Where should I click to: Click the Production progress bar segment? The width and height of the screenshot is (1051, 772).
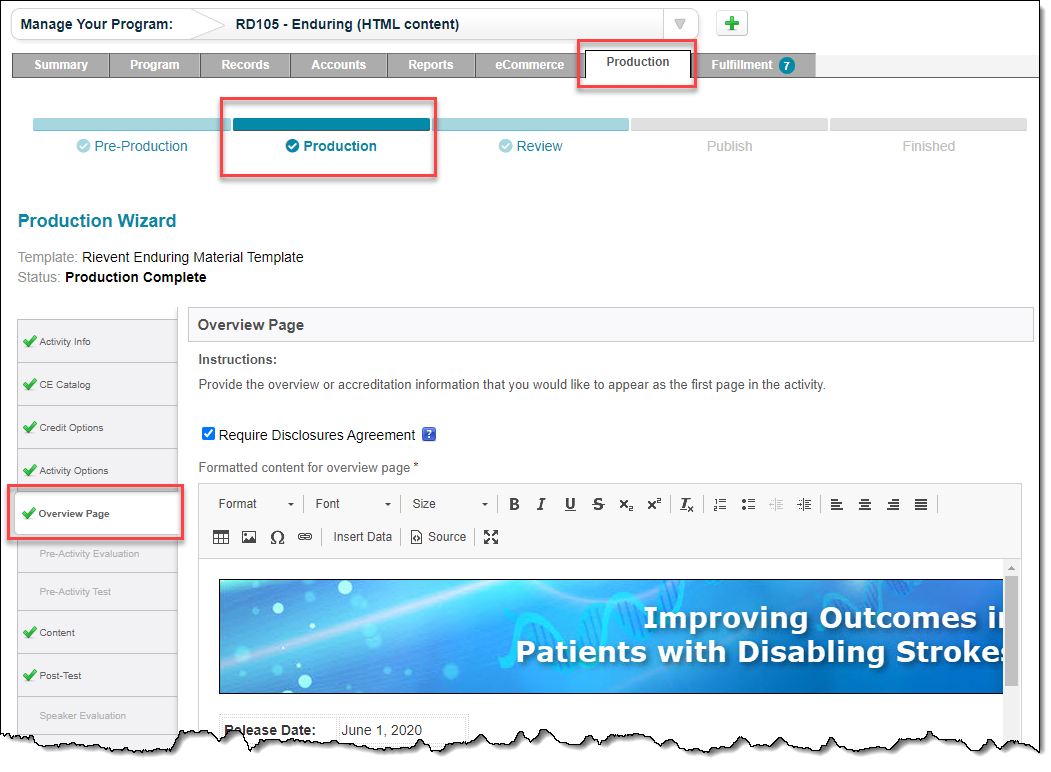click(331, 124)
